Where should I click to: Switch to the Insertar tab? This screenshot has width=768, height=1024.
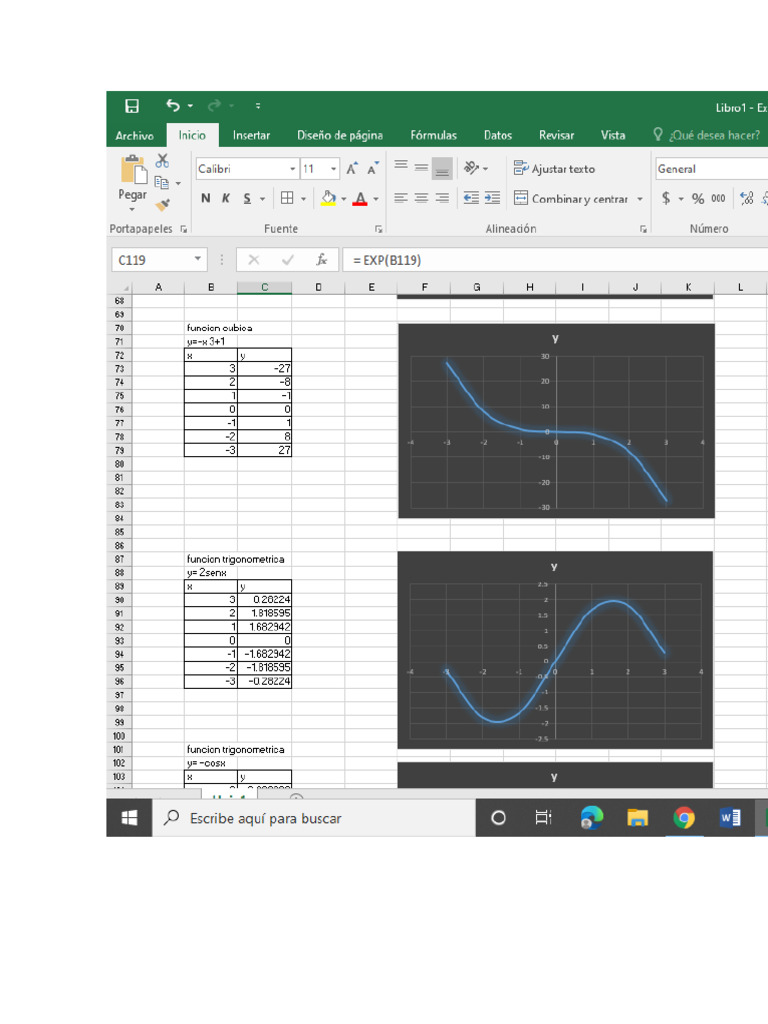tap(251, 135)
